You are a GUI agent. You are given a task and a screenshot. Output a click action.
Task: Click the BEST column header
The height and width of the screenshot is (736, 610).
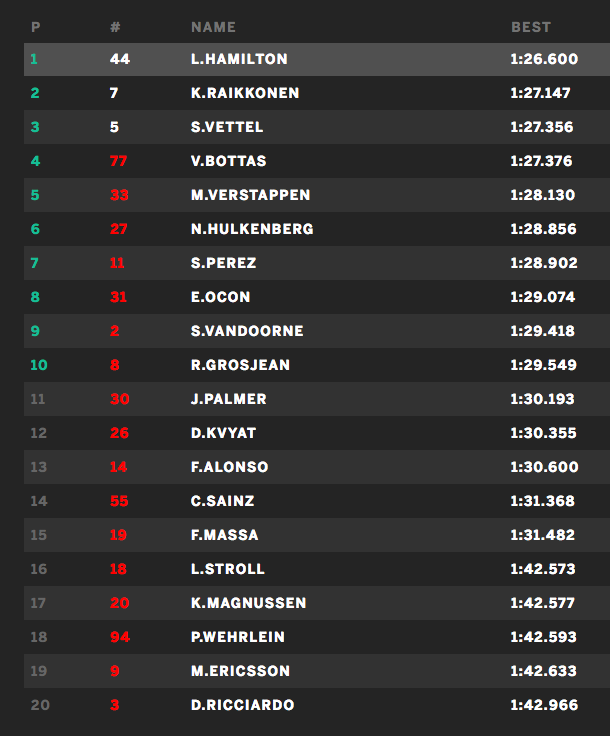(x=531, y=27)
